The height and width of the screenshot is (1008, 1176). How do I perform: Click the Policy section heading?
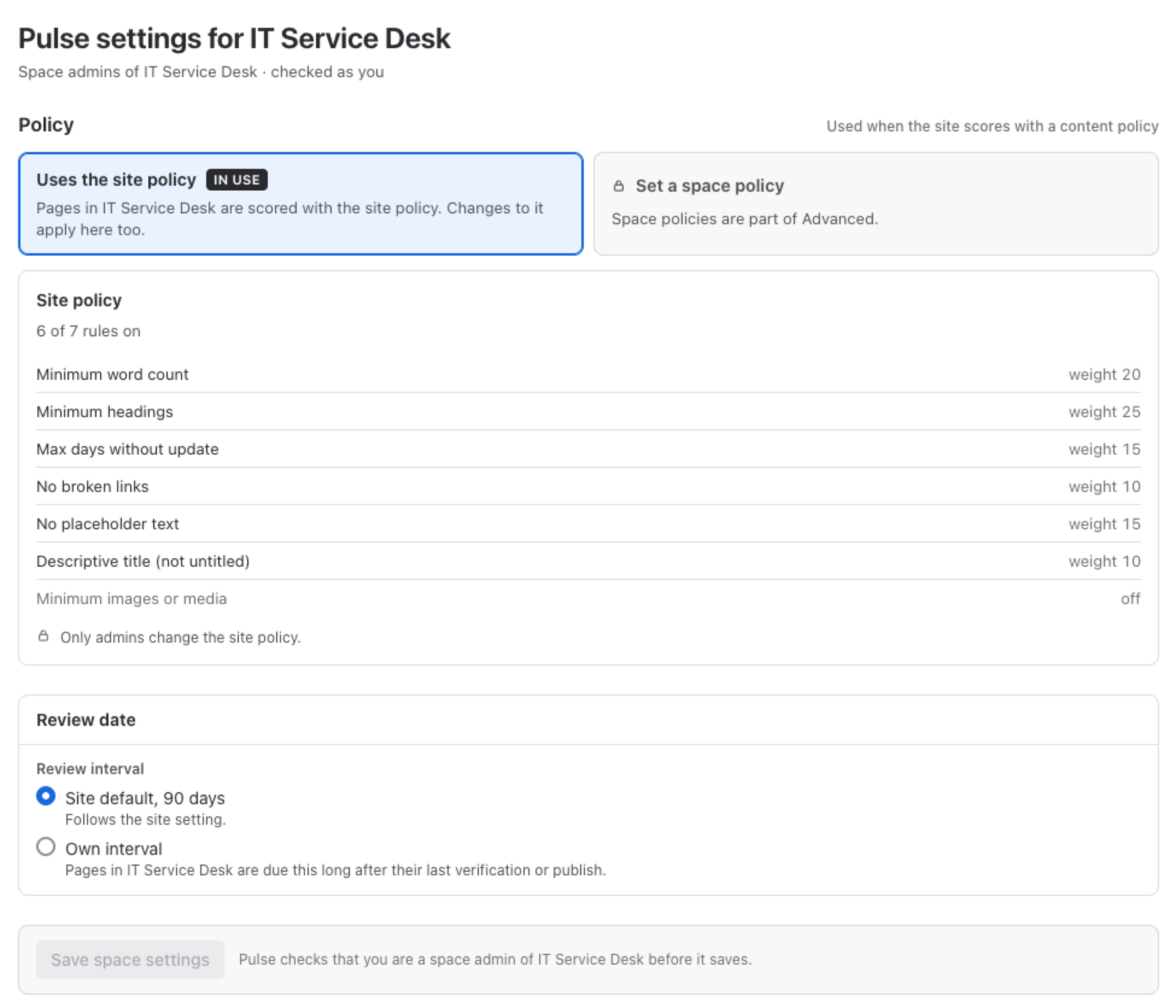(46, 125)
